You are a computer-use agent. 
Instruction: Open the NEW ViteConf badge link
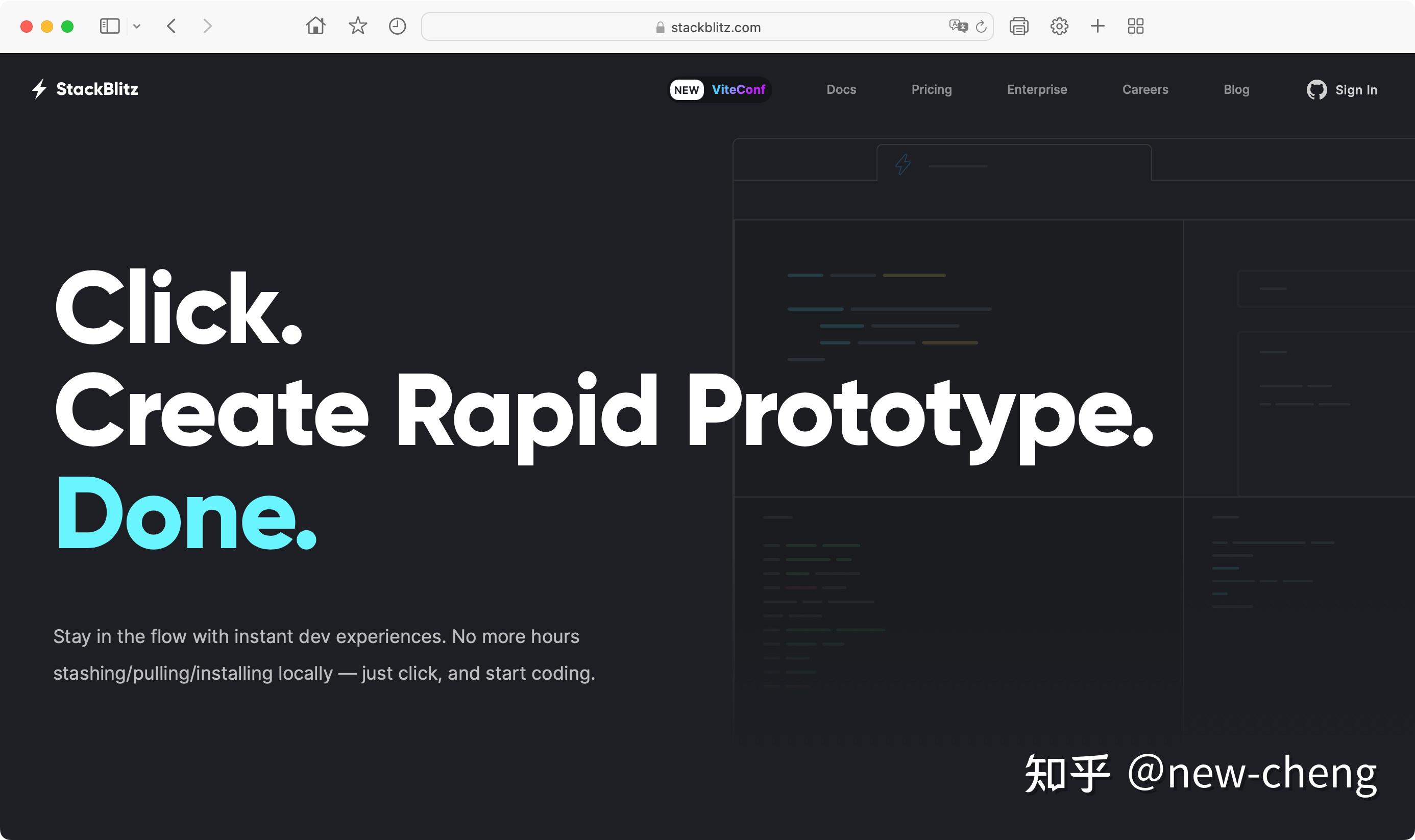[720, 89]
